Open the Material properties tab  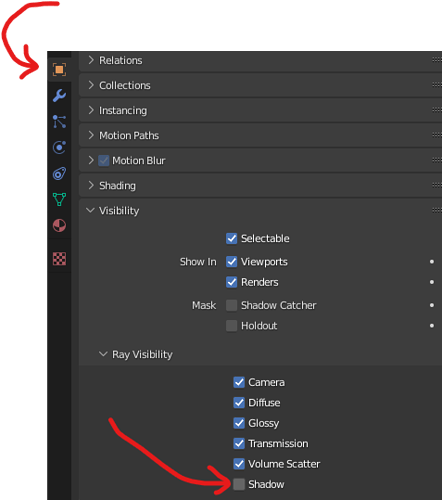59,226
